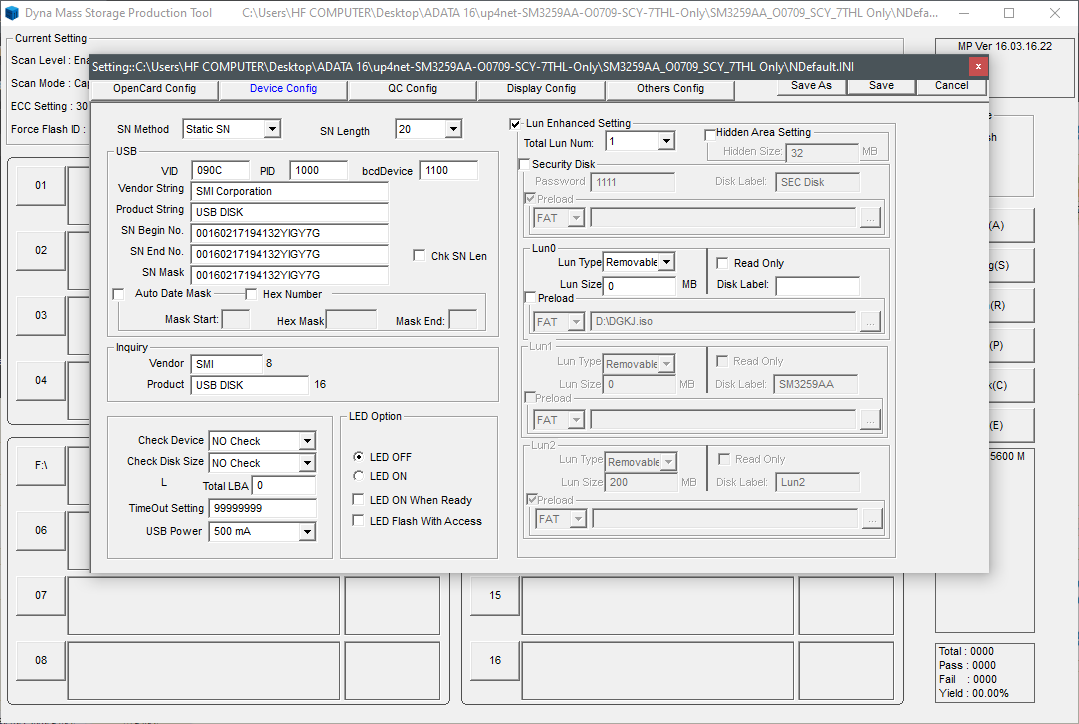Focus the SN Begin No. field
The width and height of the screenshot is (1079, 724).
[290, 233]
